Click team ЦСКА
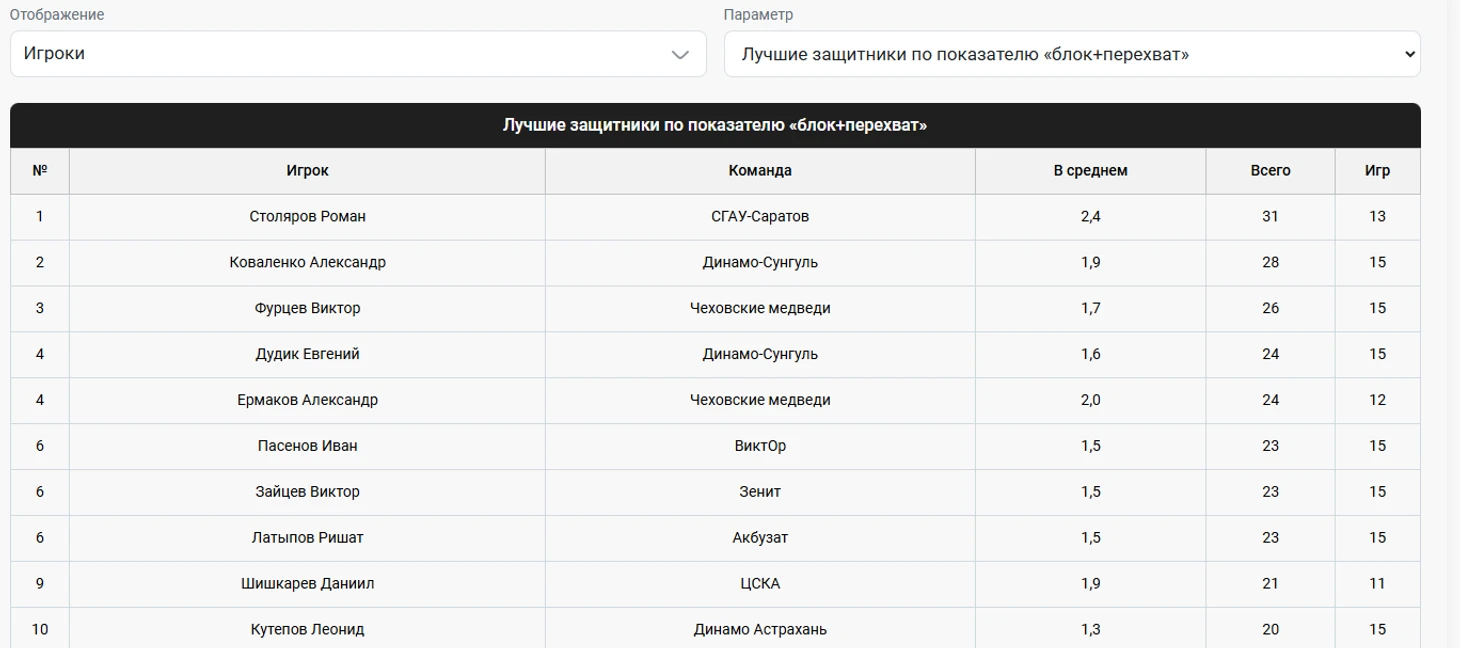1460x648 pixels. tap(760, 584)
